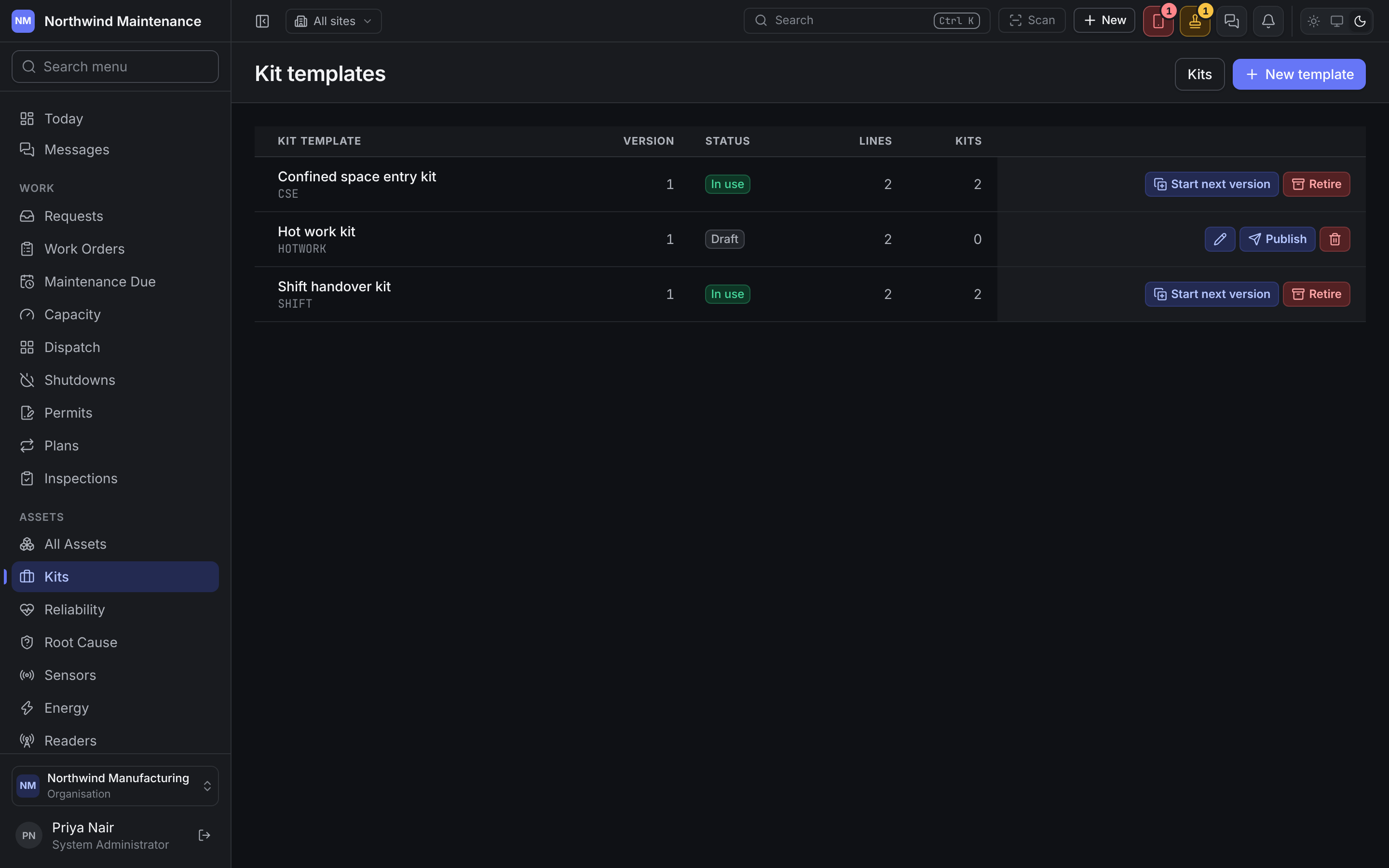Open Maintenance Due in the sidebar

coord(115,282)
